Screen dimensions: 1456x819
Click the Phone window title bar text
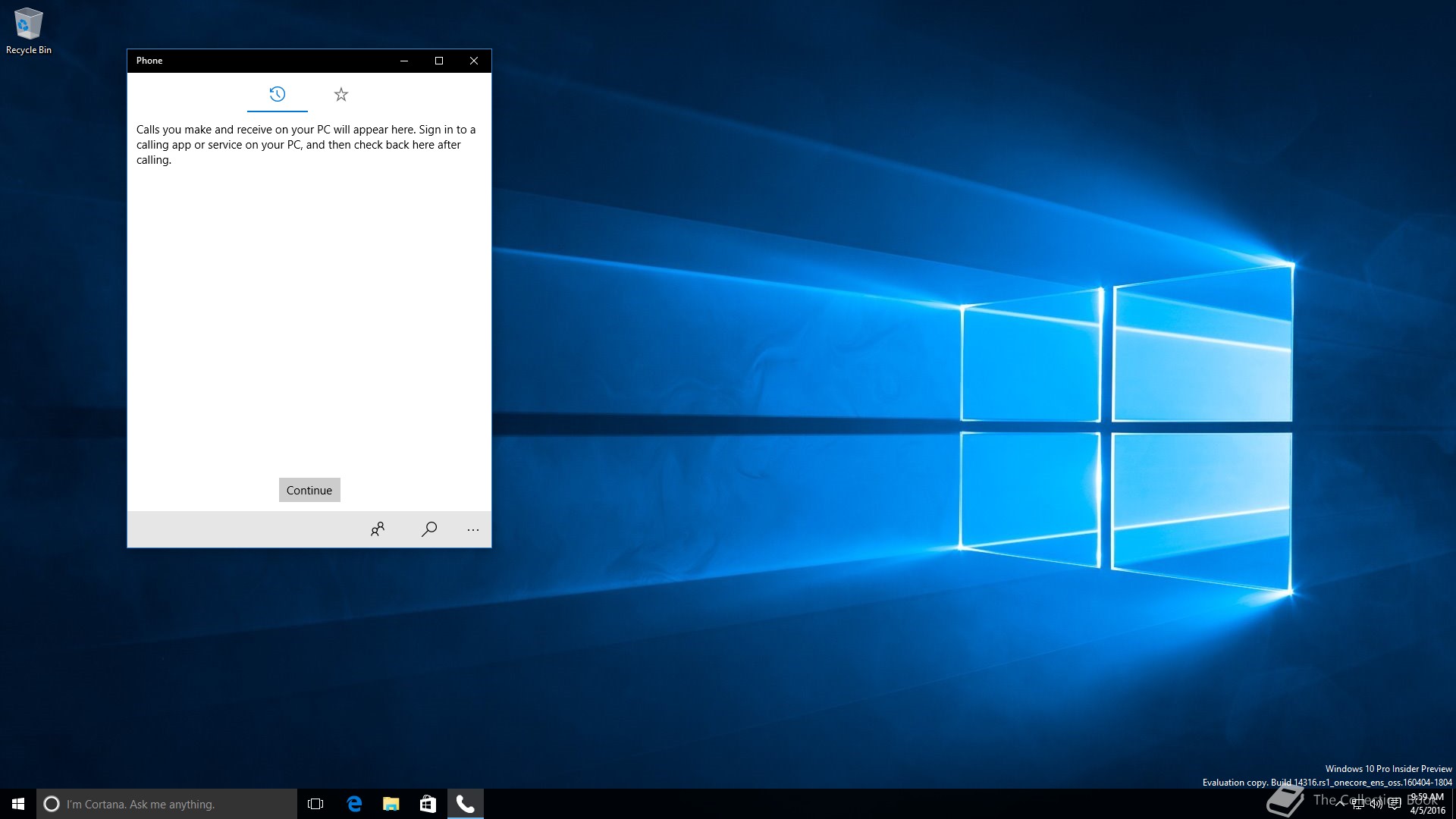tap(149, 61)
